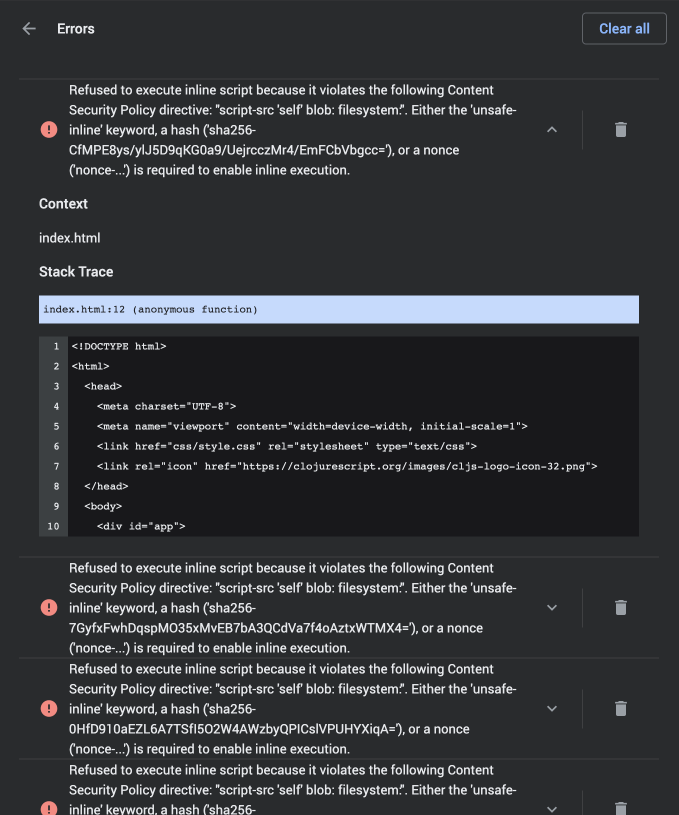Expand the error with hash sha256-7GyfxFwh
The width and height of the screenshot is (679, 815).
pyautogui.click(x=551, y=608)
